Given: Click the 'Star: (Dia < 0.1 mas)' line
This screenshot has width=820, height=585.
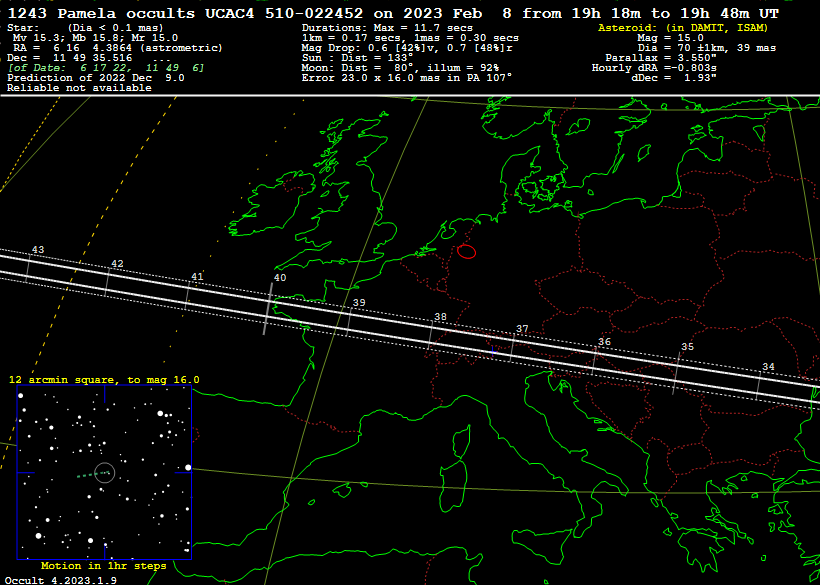Looking at the screenshot, I should [x=85, y=28].
